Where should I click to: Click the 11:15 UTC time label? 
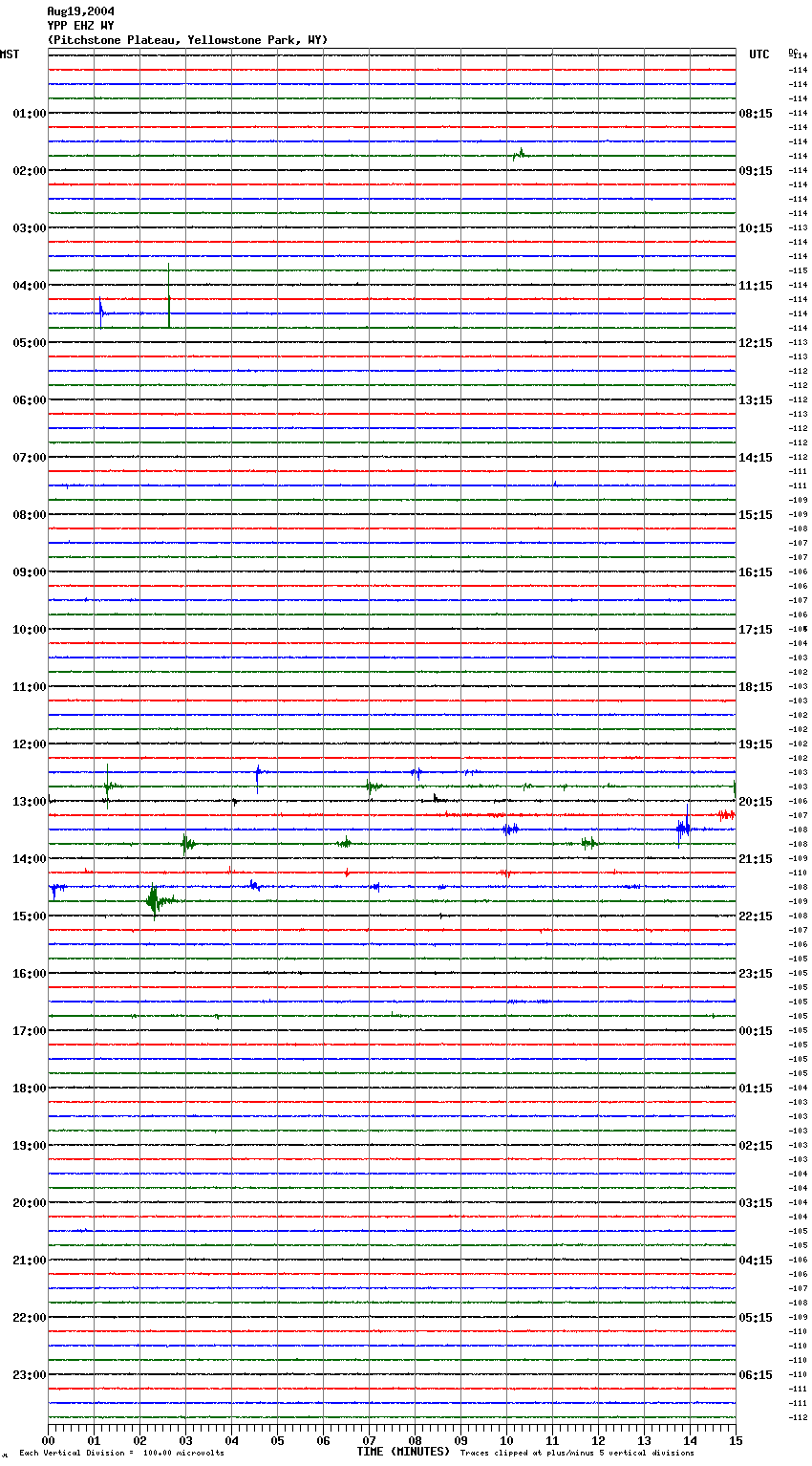(756, 286)
